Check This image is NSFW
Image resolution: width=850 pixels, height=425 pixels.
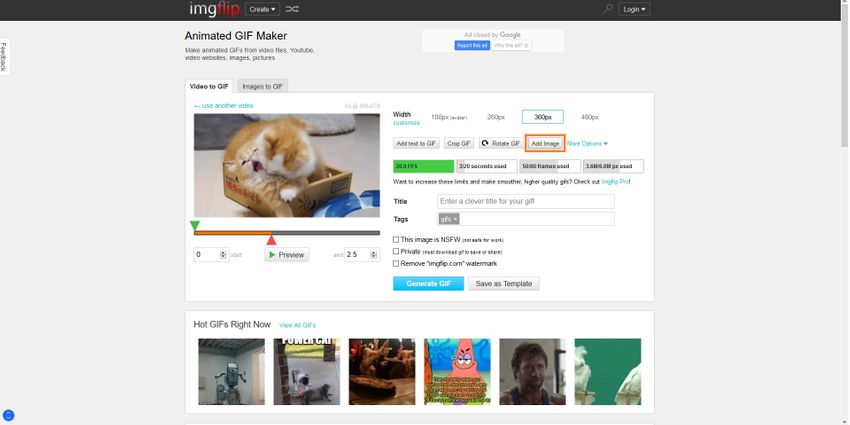pyautogui.click(x=396, y=239)
